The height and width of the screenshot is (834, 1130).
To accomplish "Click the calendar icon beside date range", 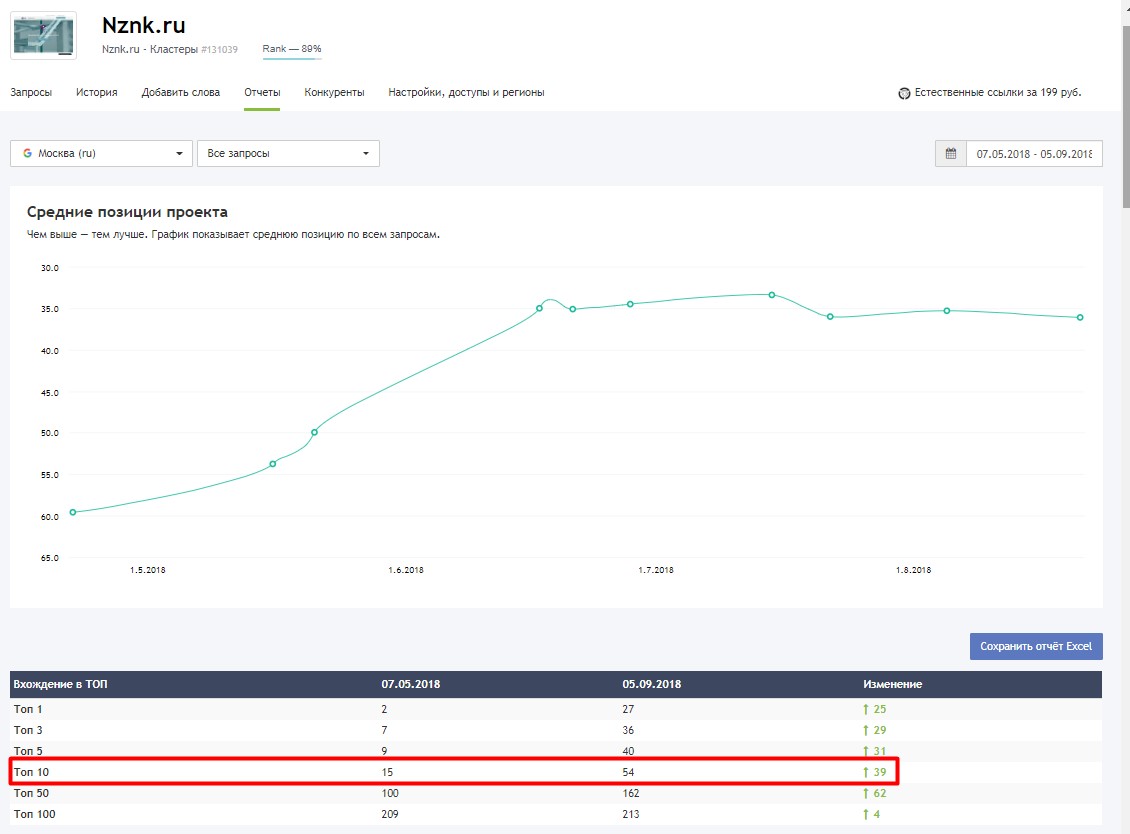I will [951, 154].
